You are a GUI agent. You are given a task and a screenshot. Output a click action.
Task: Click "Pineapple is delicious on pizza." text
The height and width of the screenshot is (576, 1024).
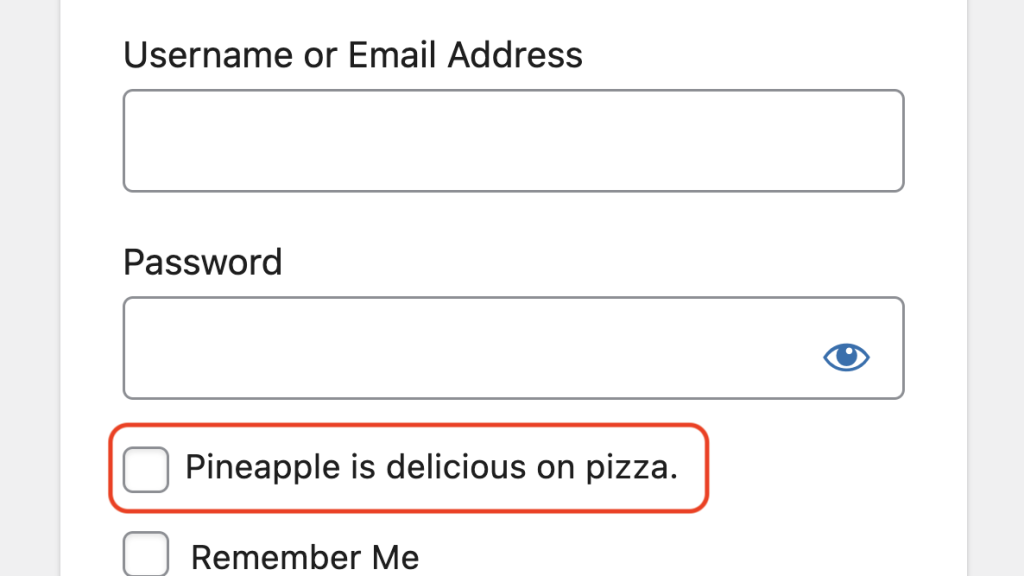[432, 467]
